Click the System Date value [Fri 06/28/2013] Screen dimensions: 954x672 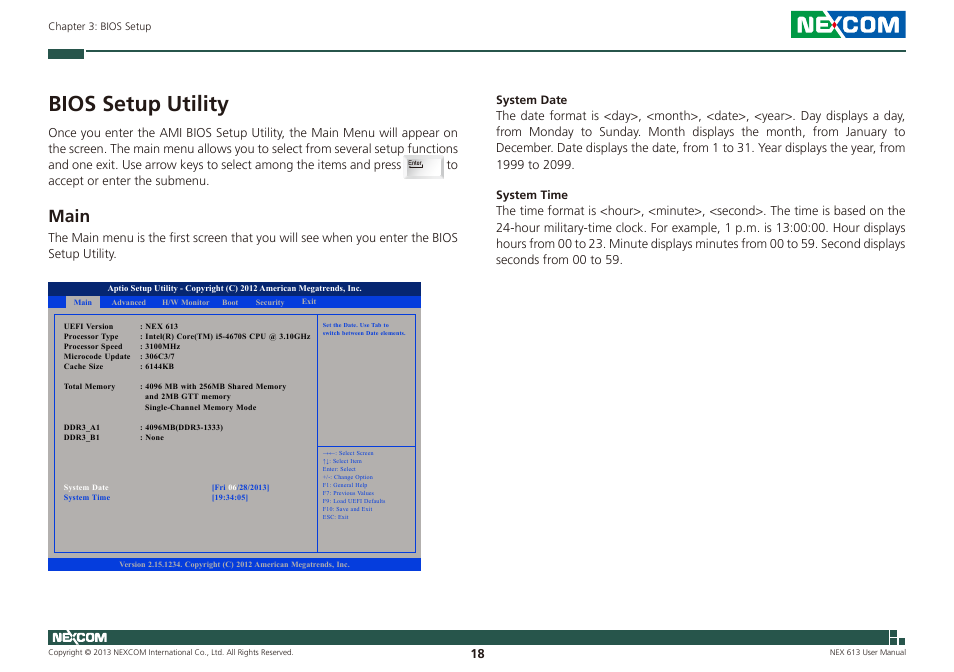(x=240, y=487)
